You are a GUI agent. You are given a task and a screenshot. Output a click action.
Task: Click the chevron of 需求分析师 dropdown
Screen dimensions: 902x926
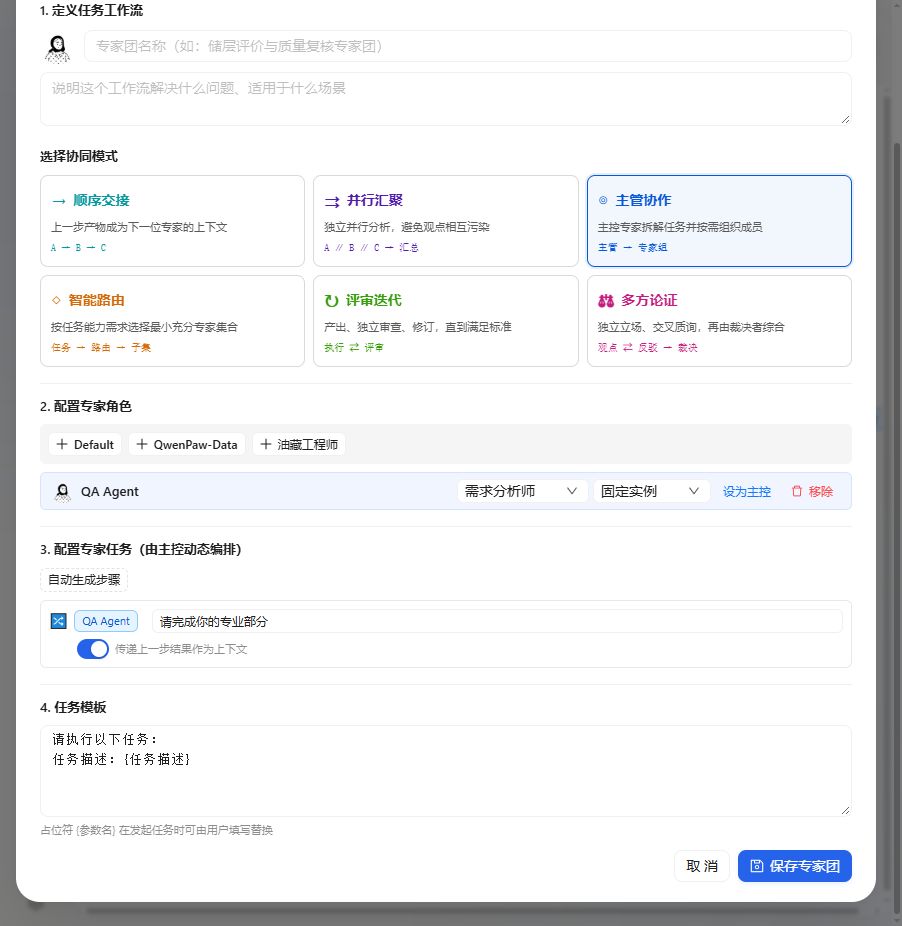click(x=572, y=491)
